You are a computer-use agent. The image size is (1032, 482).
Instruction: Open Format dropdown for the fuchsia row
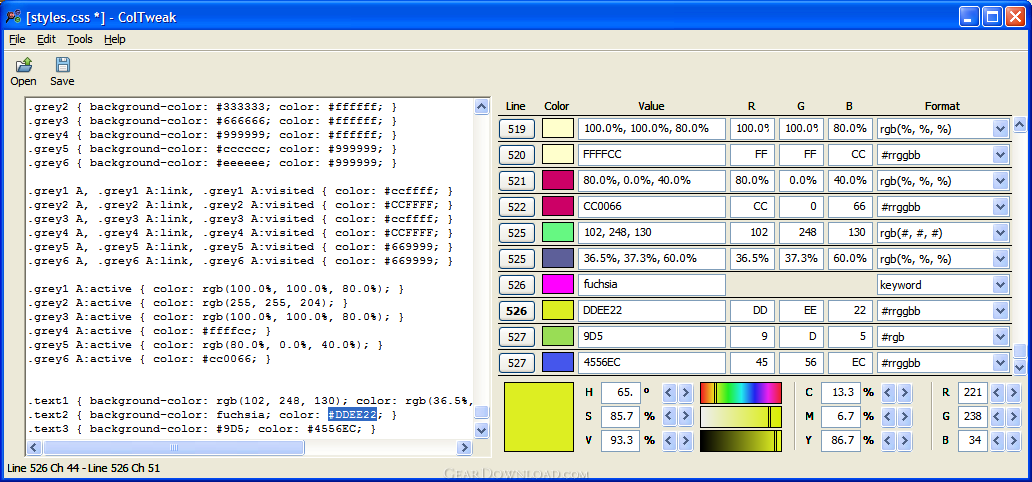click(1000, 285)
